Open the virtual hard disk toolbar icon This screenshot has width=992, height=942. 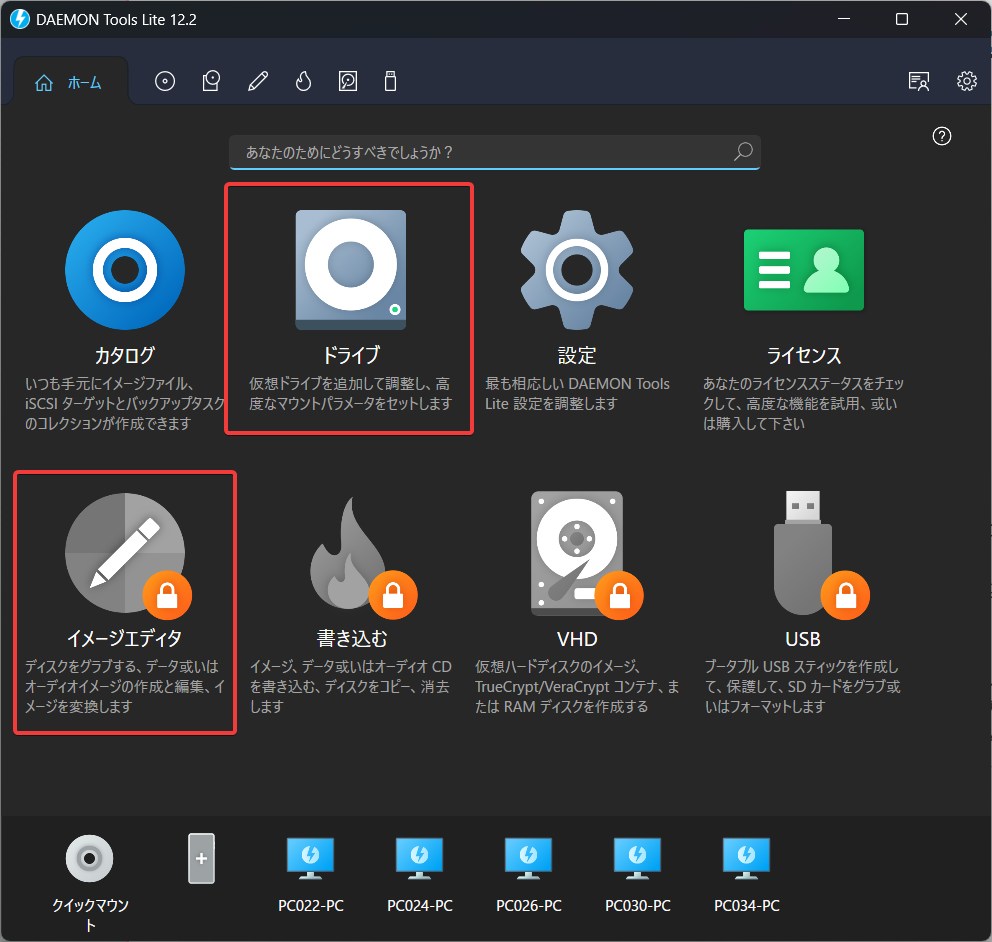(x=348, y=82)
